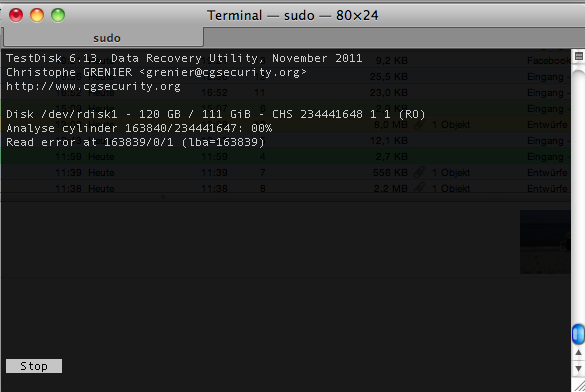Click the Terminal window title text
585x392 pixels.
tap(292, 15)
